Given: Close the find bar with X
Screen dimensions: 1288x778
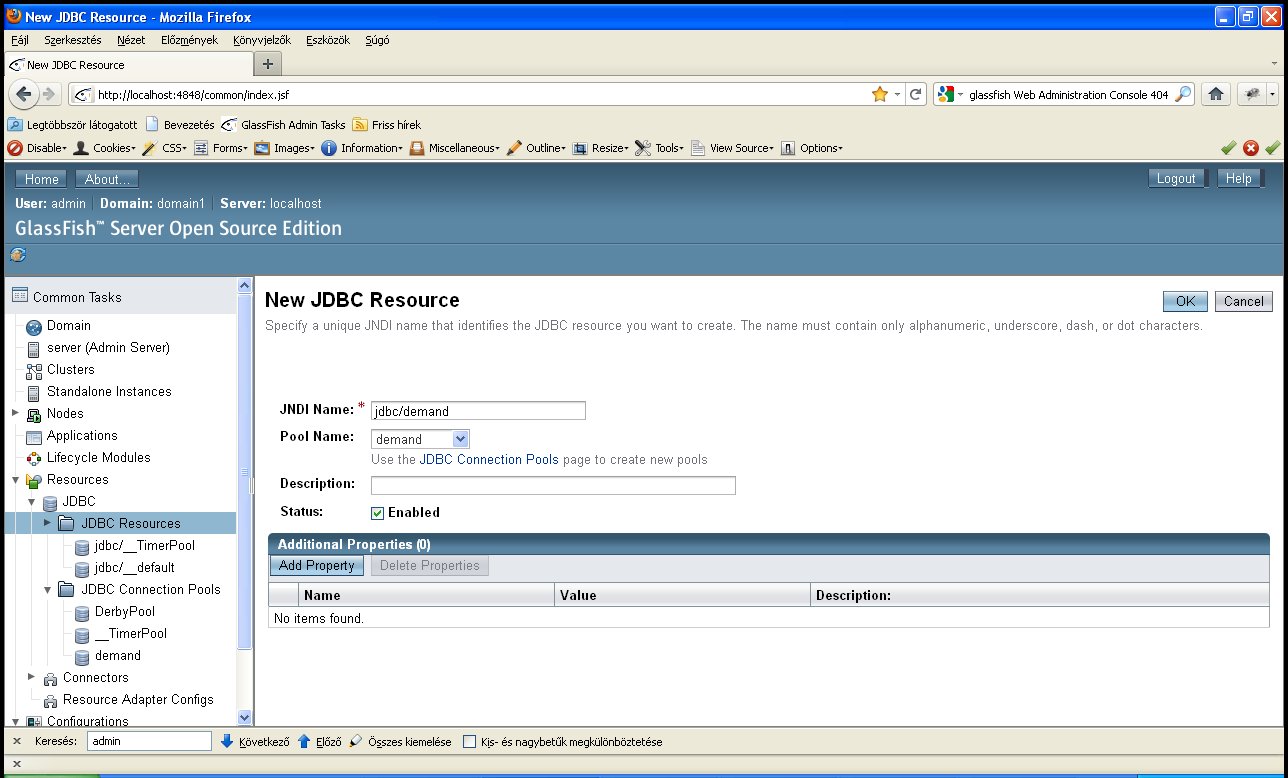Looking at the screenshot, I should (x=17, y=742).
